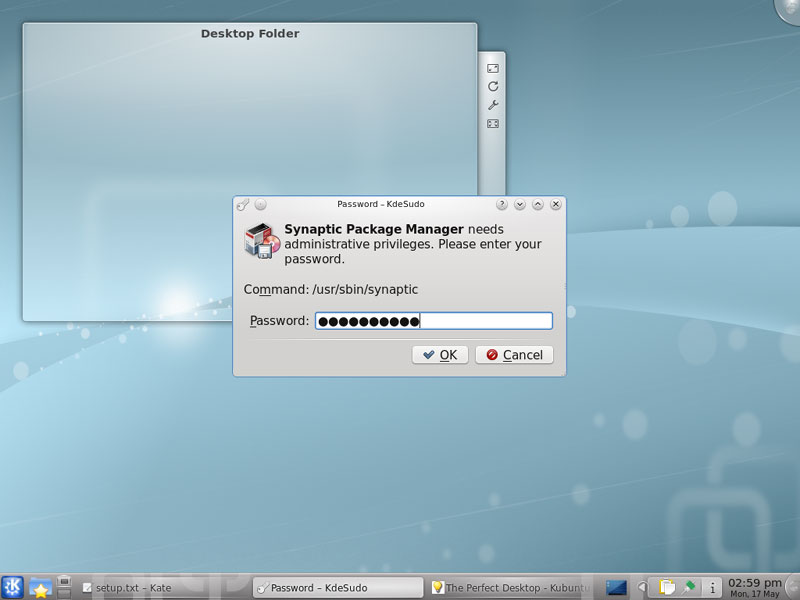Cancel the KdeSudo password prompt

(514, 355)
